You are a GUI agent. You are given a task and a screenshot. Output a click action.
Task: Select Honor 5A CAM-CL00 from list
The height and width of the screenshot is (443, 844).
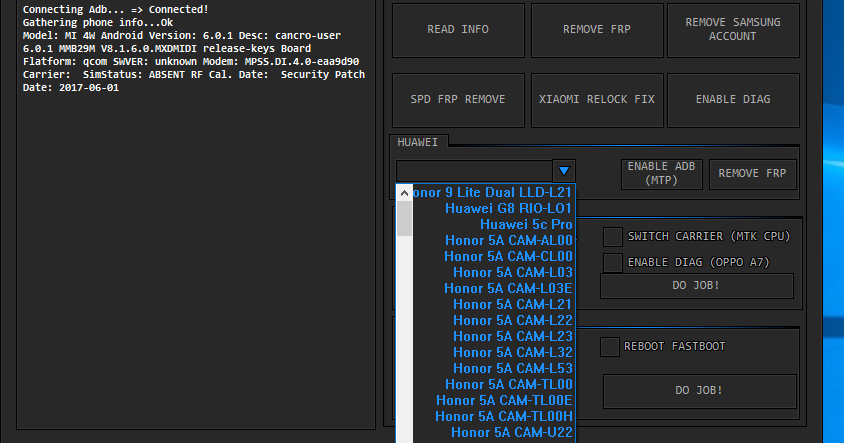pos(494,256)
